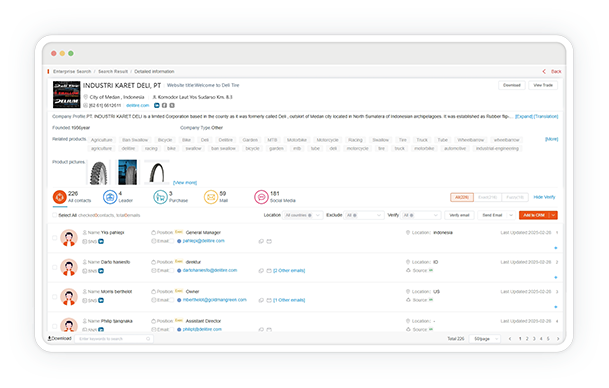Toggle Email box in Owner row
This screenshot has width=609, height=388.
click(x=171, y=300)
